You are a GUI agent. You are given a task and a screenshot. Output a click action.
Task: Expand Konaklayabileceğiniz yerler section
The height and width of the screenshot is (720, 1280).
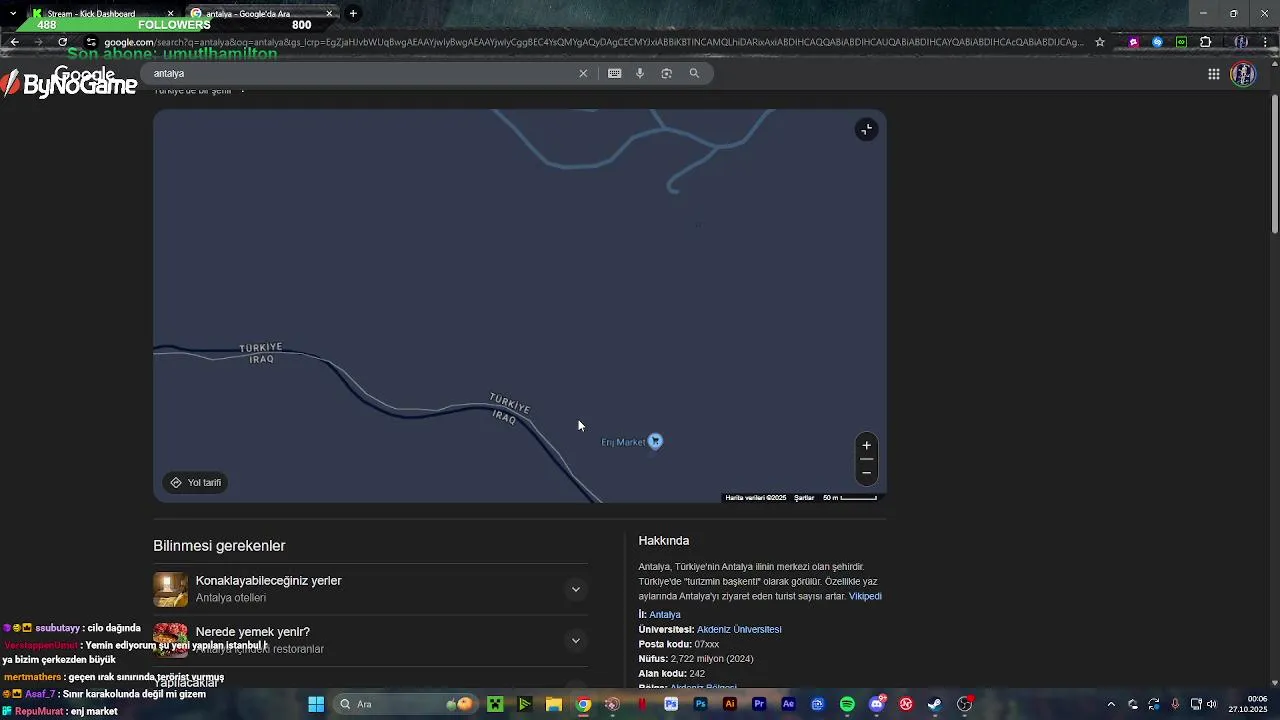(x=575, y=589)
